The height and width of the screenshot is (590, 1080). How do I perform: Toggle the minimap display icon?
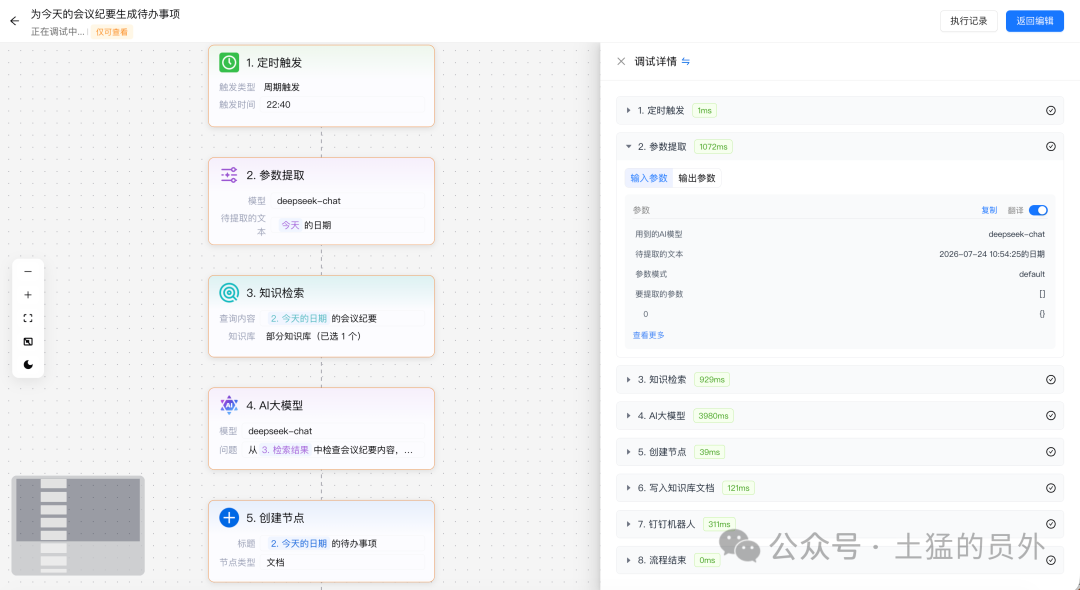point(28,341)
